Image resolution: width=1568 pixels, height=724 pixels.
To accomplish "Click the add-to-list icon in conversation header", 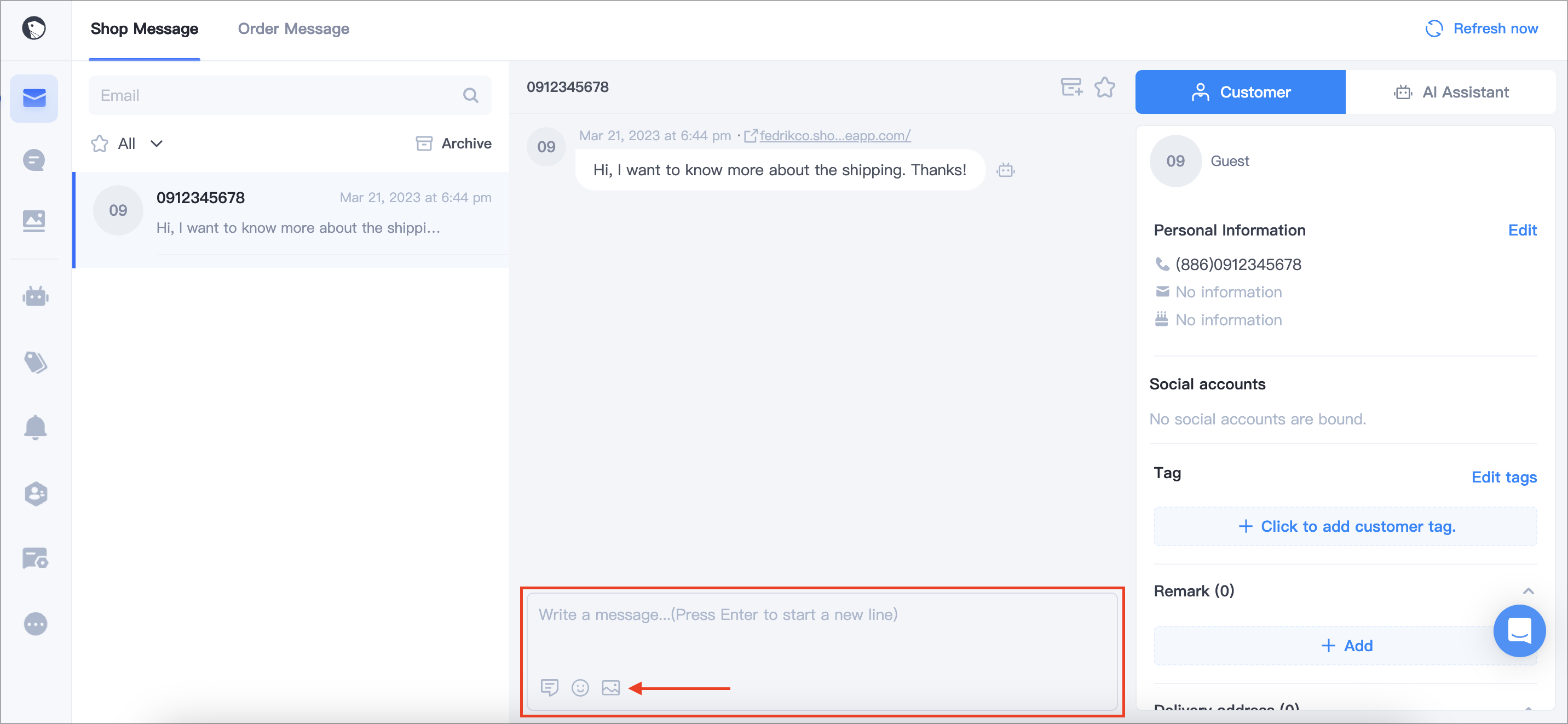I will [x=1071, y=87].
